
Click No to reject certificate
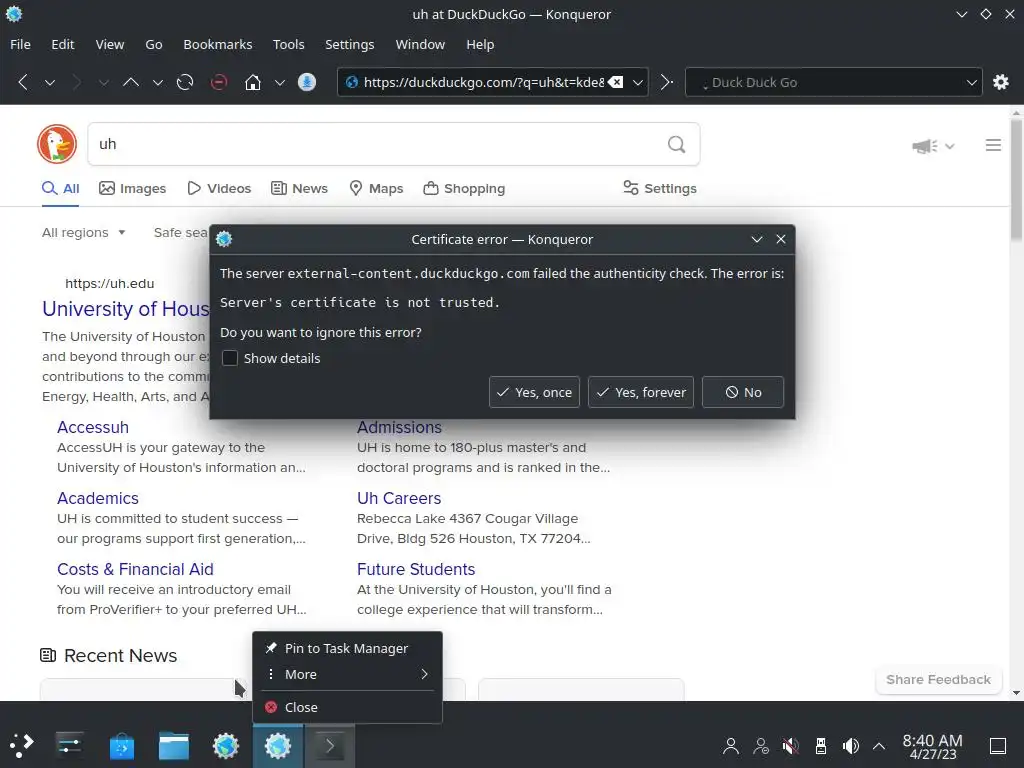click(743, 392)
